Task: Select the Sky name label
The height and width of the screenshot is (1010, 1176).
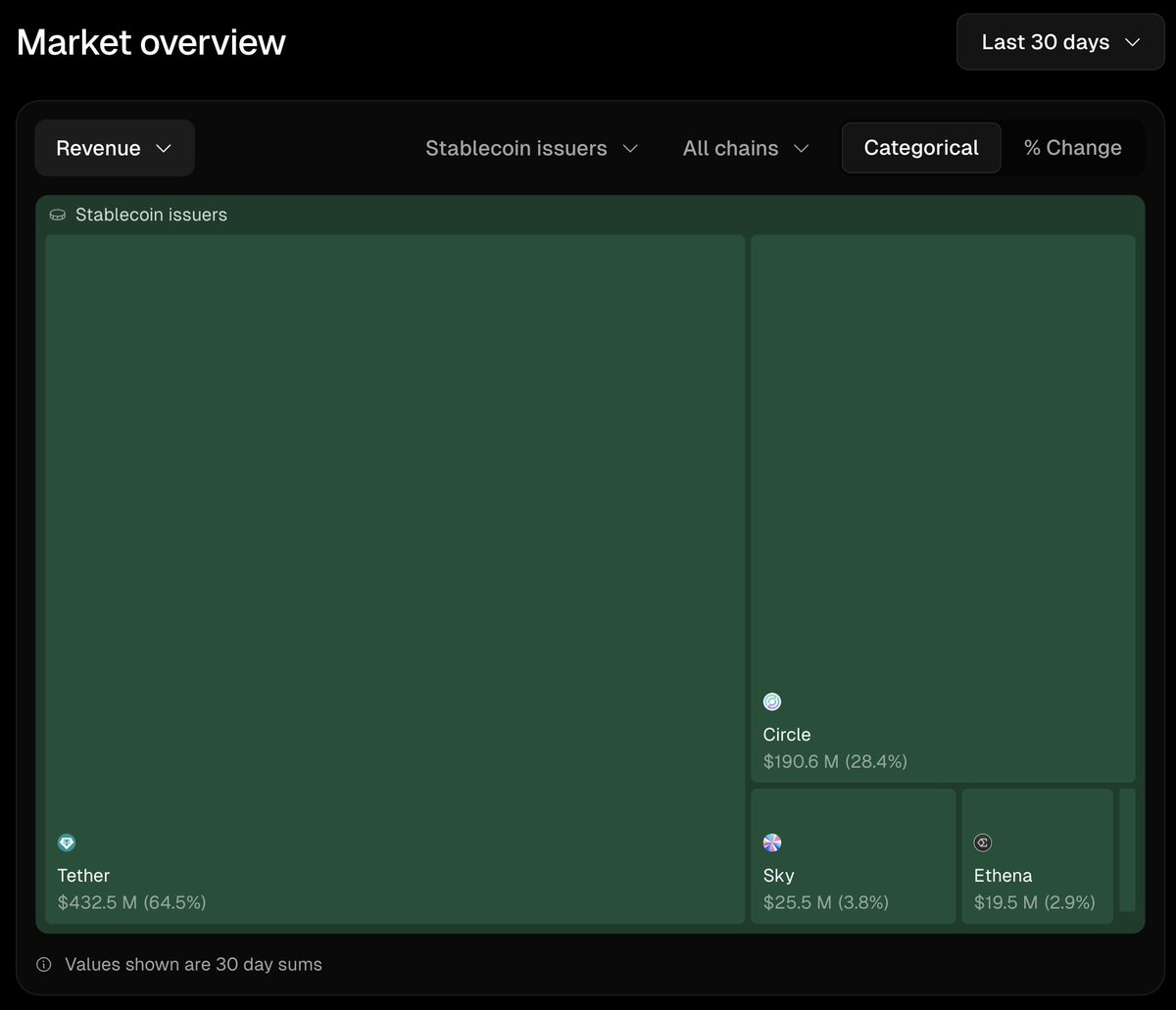Action: (x=779, y=875)
